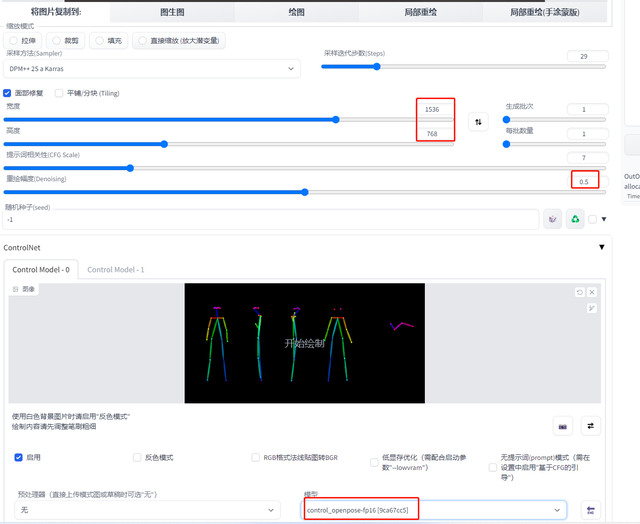Enable the 反色模式 checkbox

click(137, 457)
